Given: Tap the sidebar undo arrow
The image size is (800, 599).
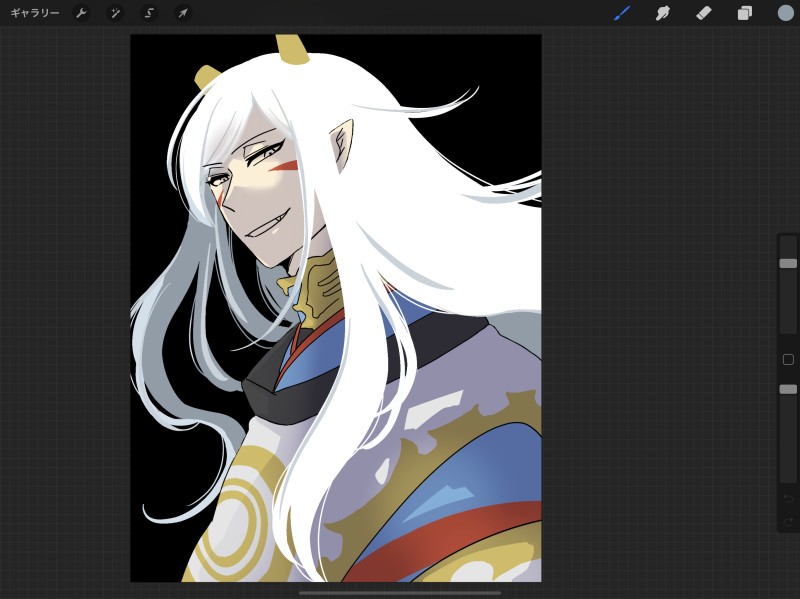Looking at the screenshot, I should pos(788,498).
